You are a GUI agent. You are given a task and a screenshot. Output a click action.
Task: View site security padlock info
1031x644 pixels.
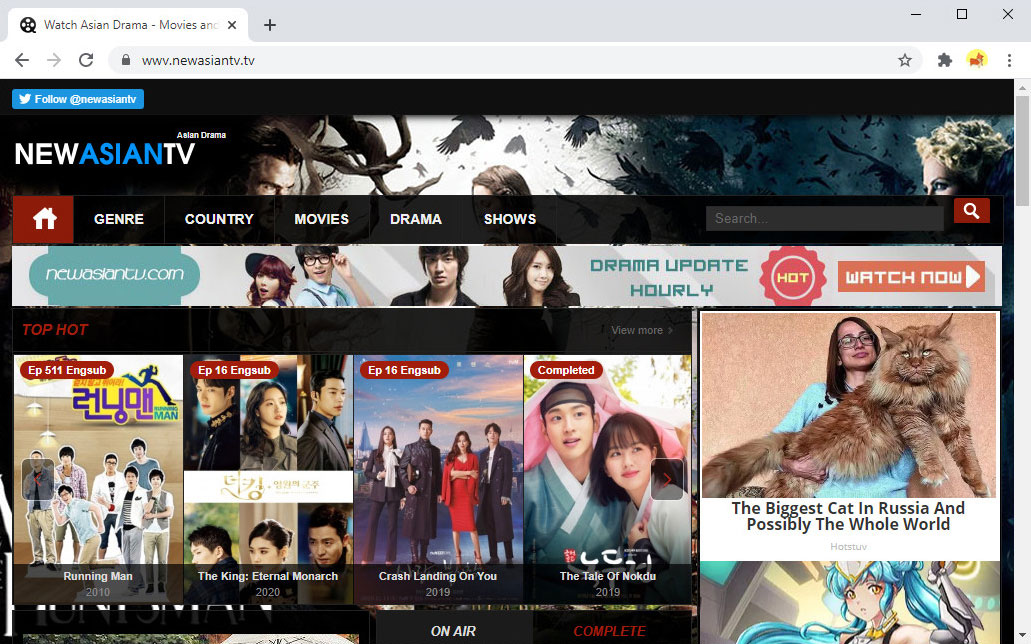[126, 61]
